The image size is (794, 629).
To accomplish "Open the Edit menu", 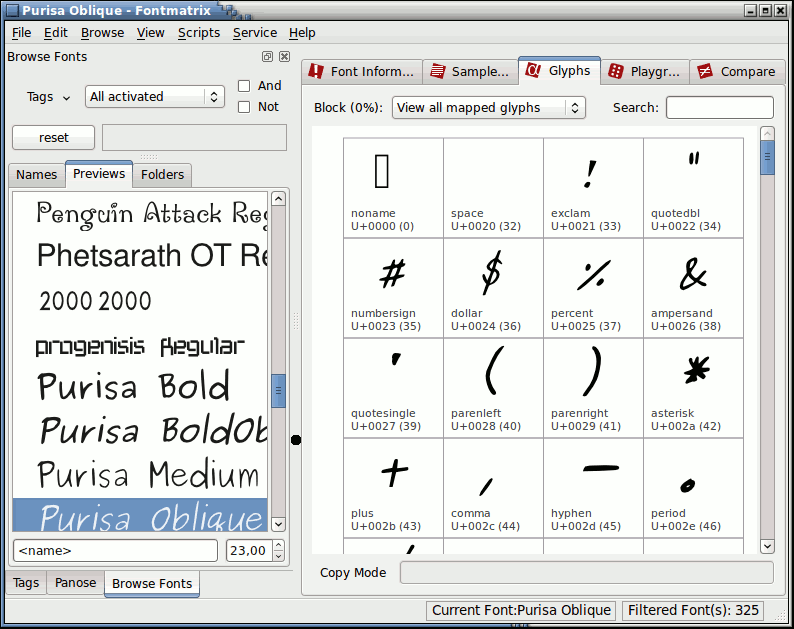I will (x=55, y=33).
